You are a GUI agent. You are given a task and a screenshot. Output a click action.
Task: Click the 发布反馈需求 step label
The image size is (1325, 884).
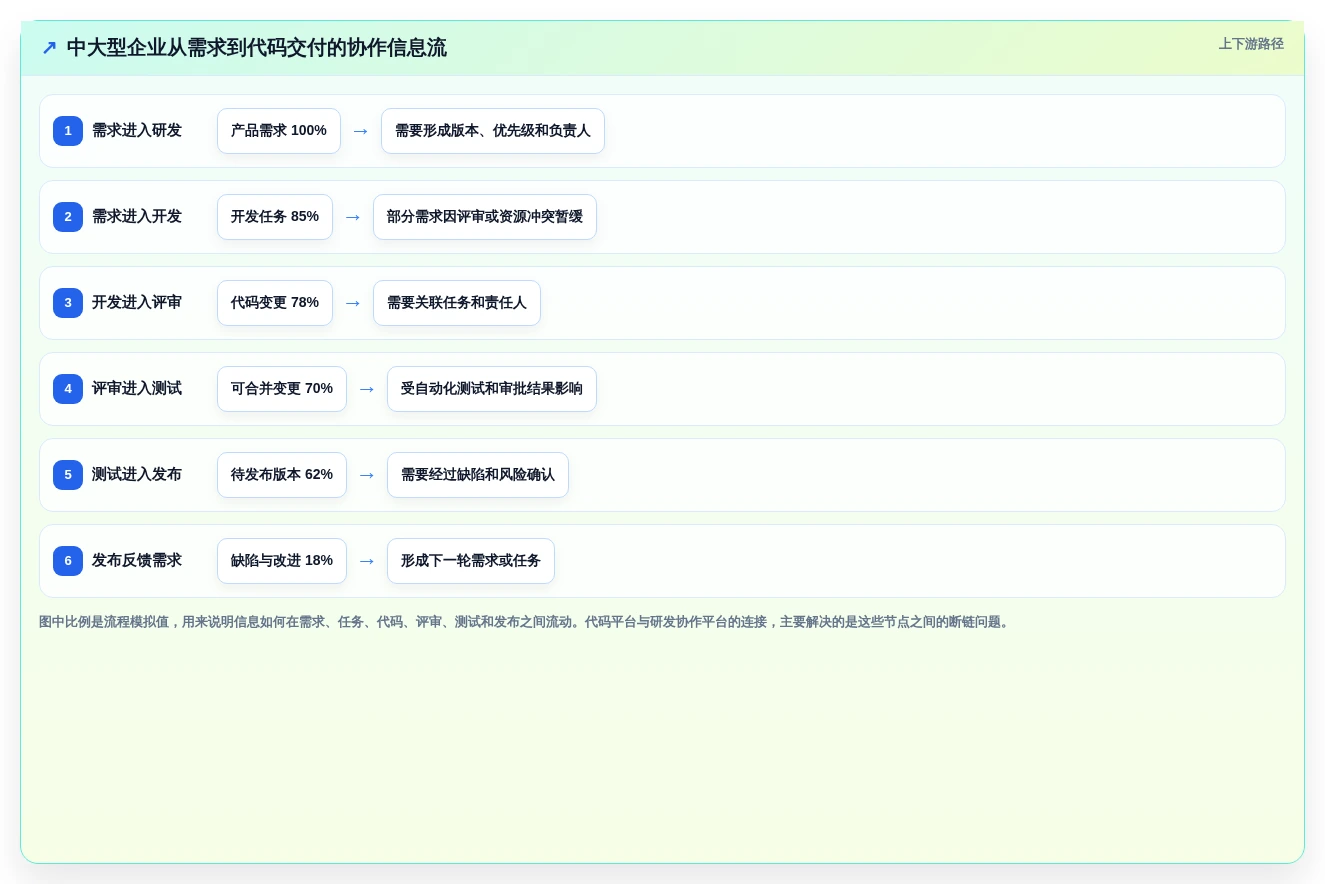click(x=137, y=561)
